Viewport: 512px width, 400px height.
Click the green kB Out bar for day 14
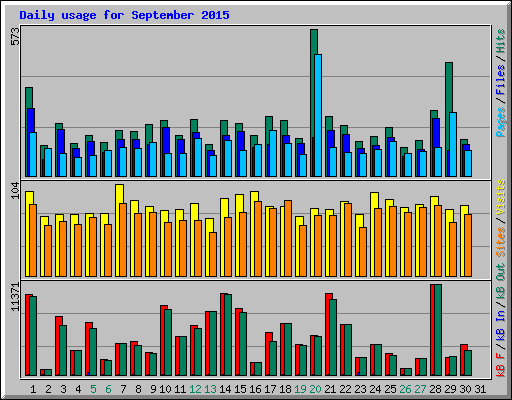(228, 335)
